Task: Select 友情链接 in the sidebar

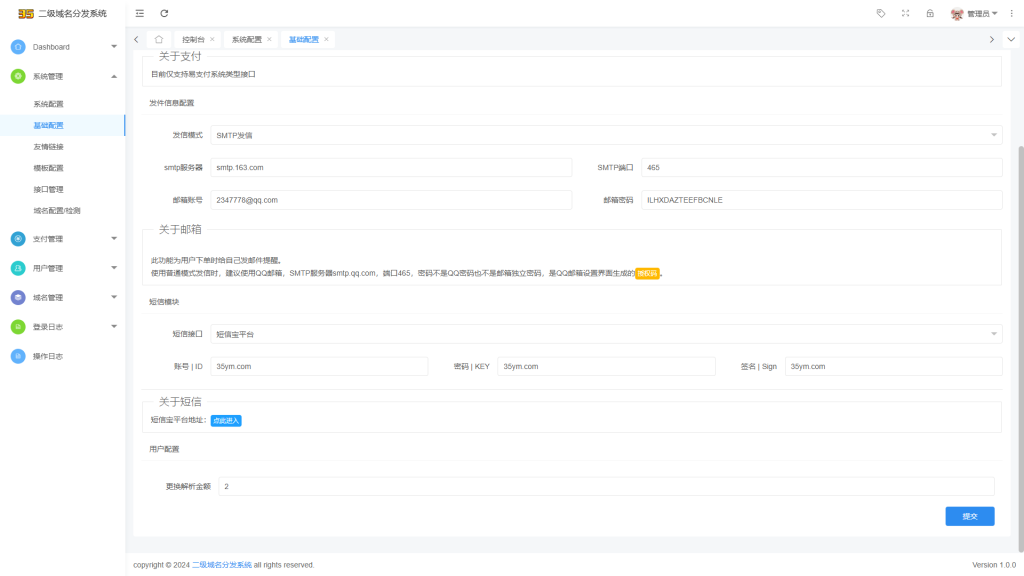Action: pyautogui.click(x=48, y=147)
